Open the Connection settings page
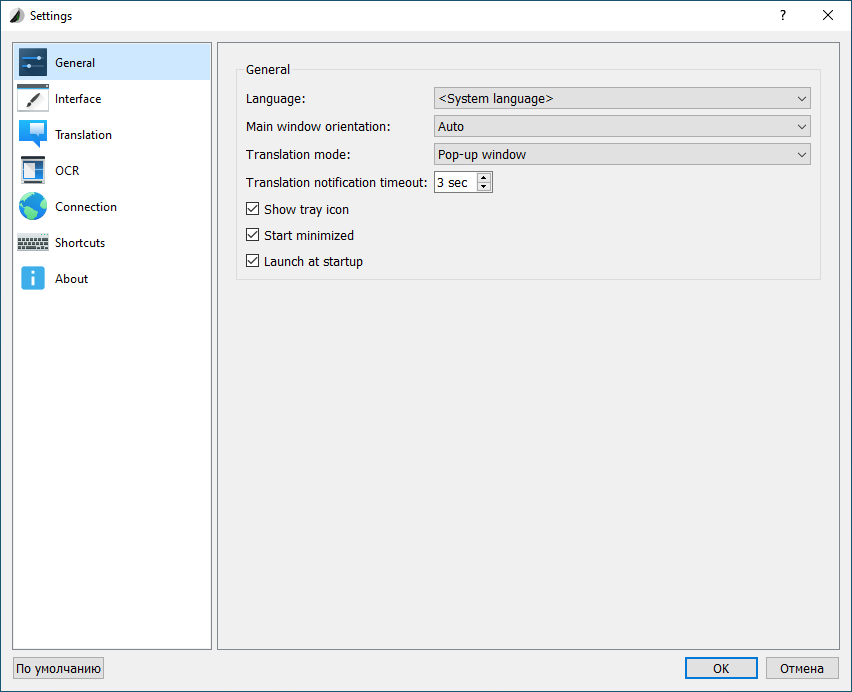 click(86, 207)
